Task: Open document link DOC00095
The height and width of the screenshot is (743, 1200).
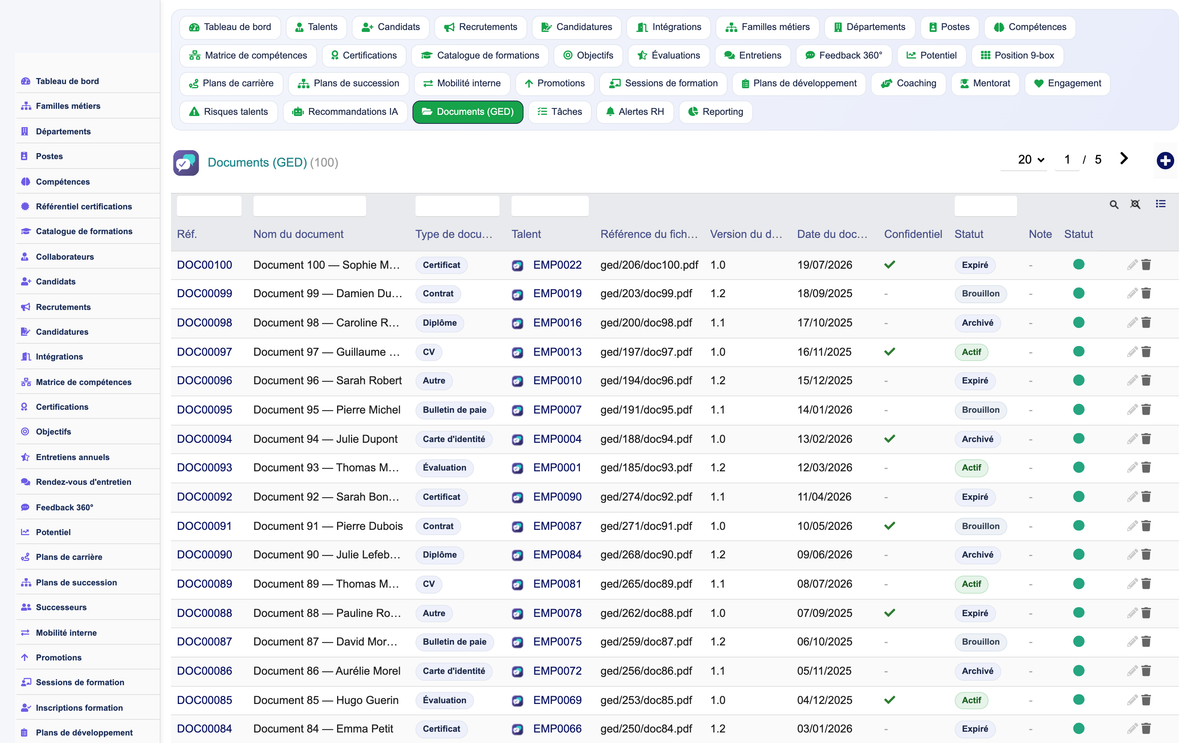Action: tap(204, 410)
